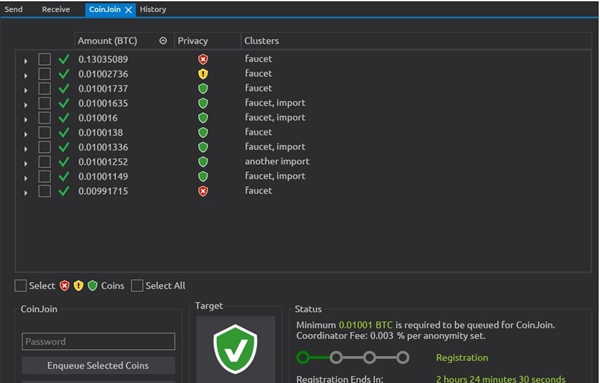Close the CoinJoin tab
Image resolution: width=600 pixels, height=383 pixels.
(x=129, y=10)
